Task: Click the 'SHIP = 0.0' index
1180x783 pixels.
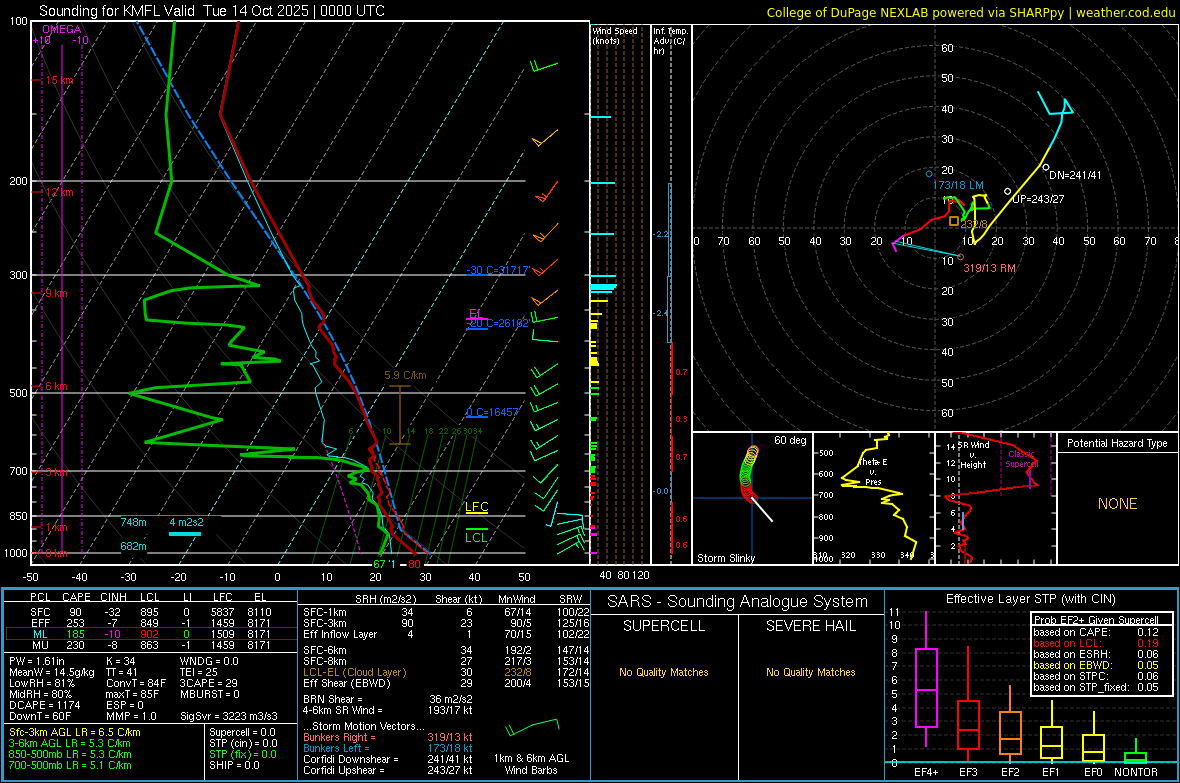Action: click(x=234, y=765)
